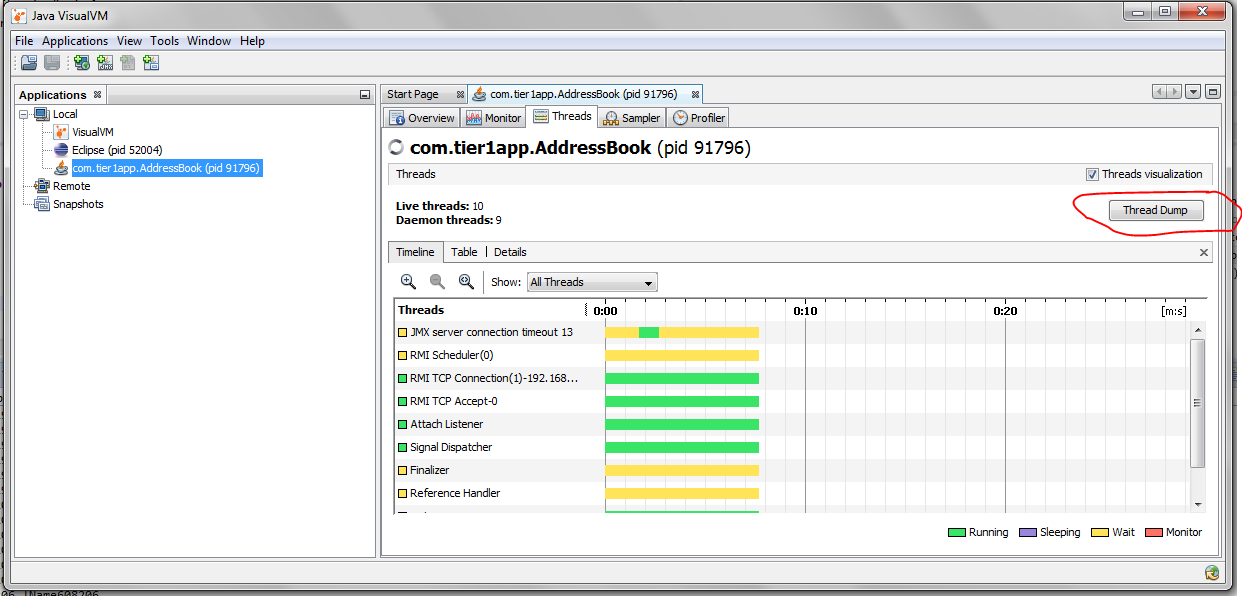Zoom in on the threads timeline

(408, 282)
